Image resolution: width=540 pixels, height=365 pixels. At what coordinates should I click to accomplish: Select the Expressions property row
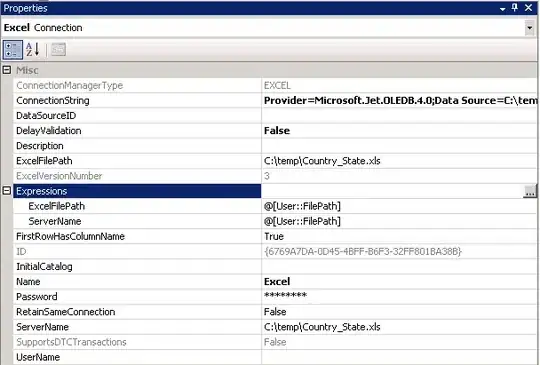point(137,191)
